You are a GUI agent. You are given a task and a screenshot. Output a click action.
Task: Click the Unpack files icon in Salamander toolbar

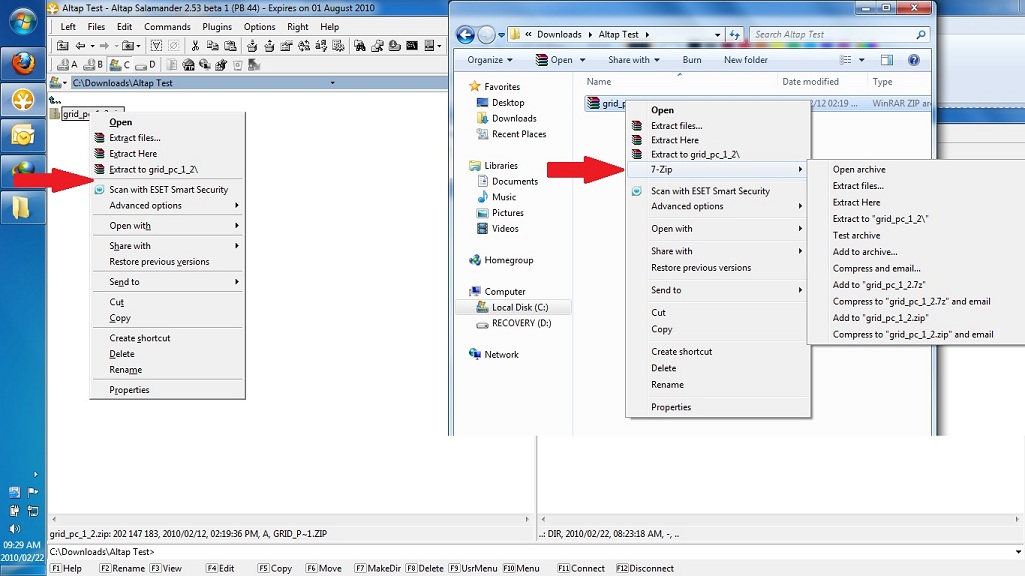[269, 46]
